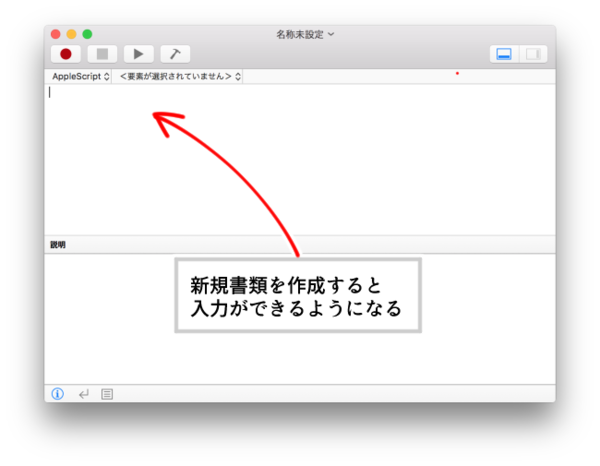Open the 要素が選択されていません element dropdown
This screenshot has width=600, height=466.
[180, 77]
